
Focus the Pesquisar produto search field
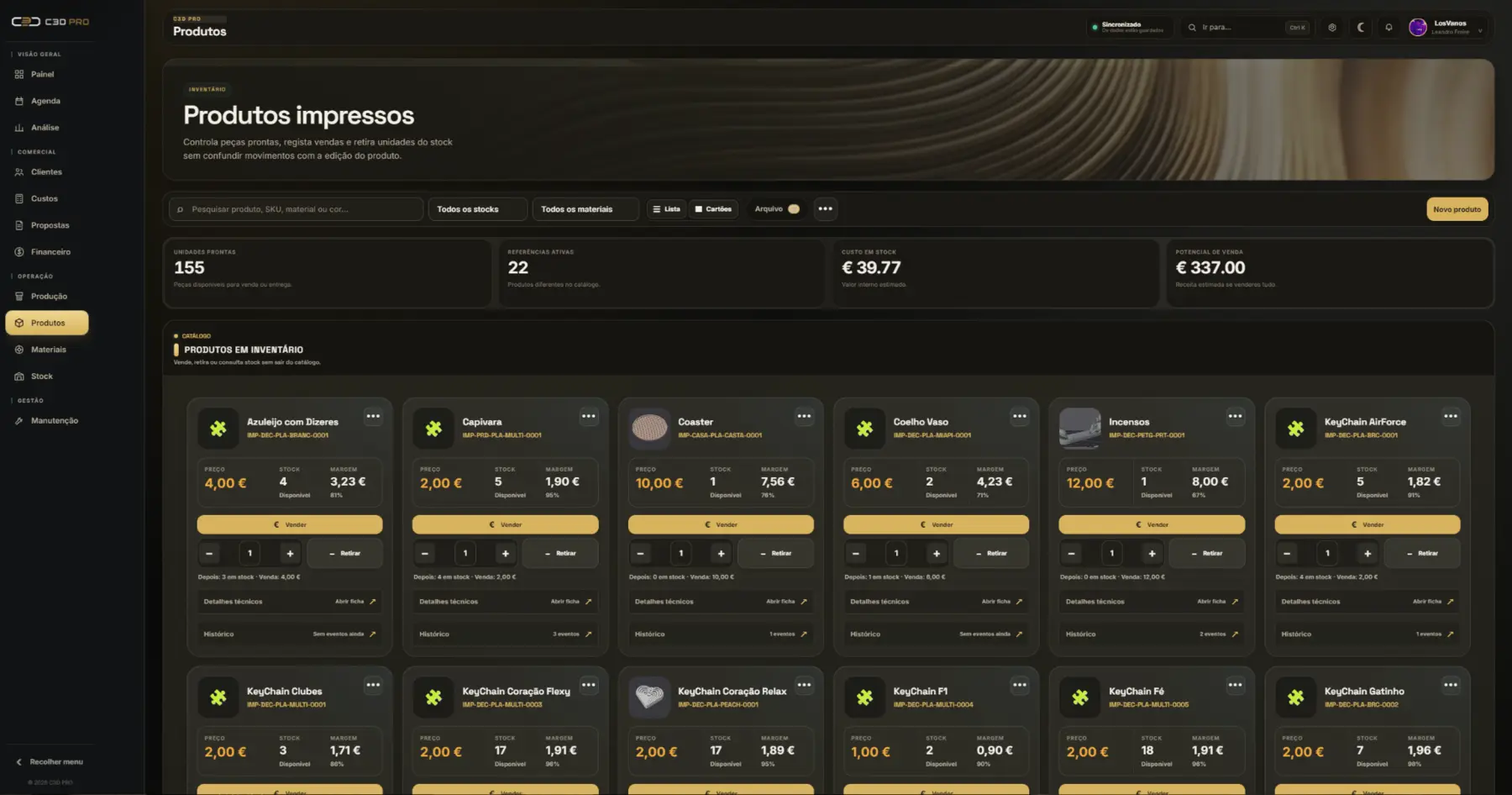click(x=296, y=209)
